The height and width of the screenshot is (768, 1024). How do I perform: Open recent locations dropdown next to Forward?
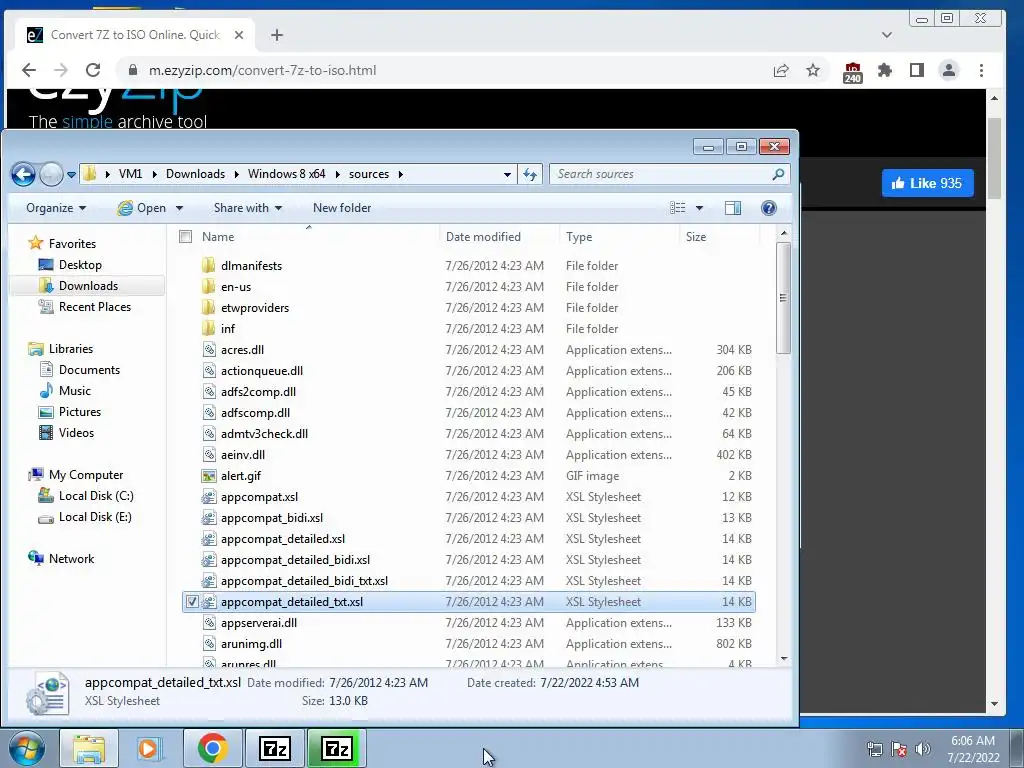coord(71,175)
